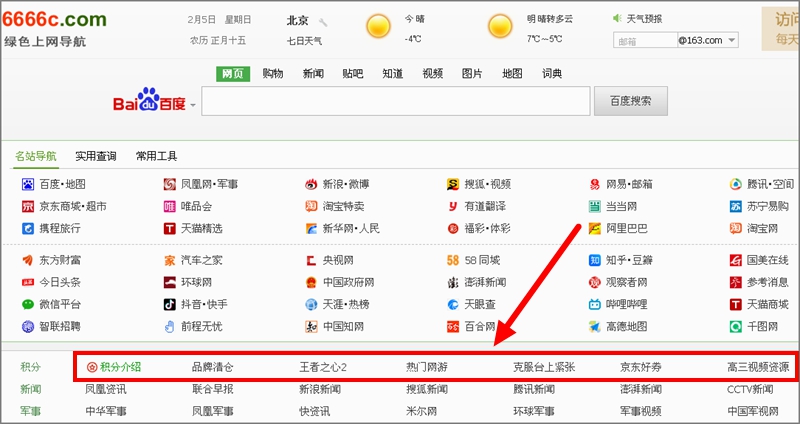Click the 邮箱 username input field
The height and width of the screenshot is (424, 800).
[x=645, y=40]
